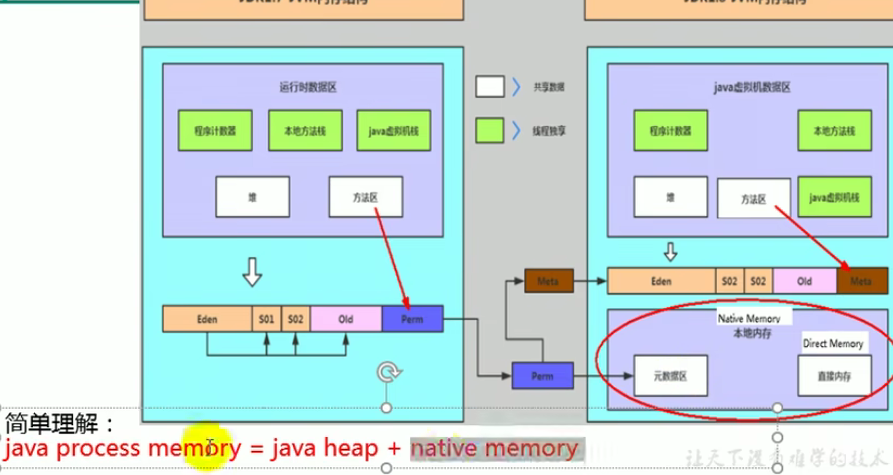The width and height of the screenshot is (893, 475).
Task: Click 程序计数器 box under java虚拟机数据区
Action: tap(671, 130)
